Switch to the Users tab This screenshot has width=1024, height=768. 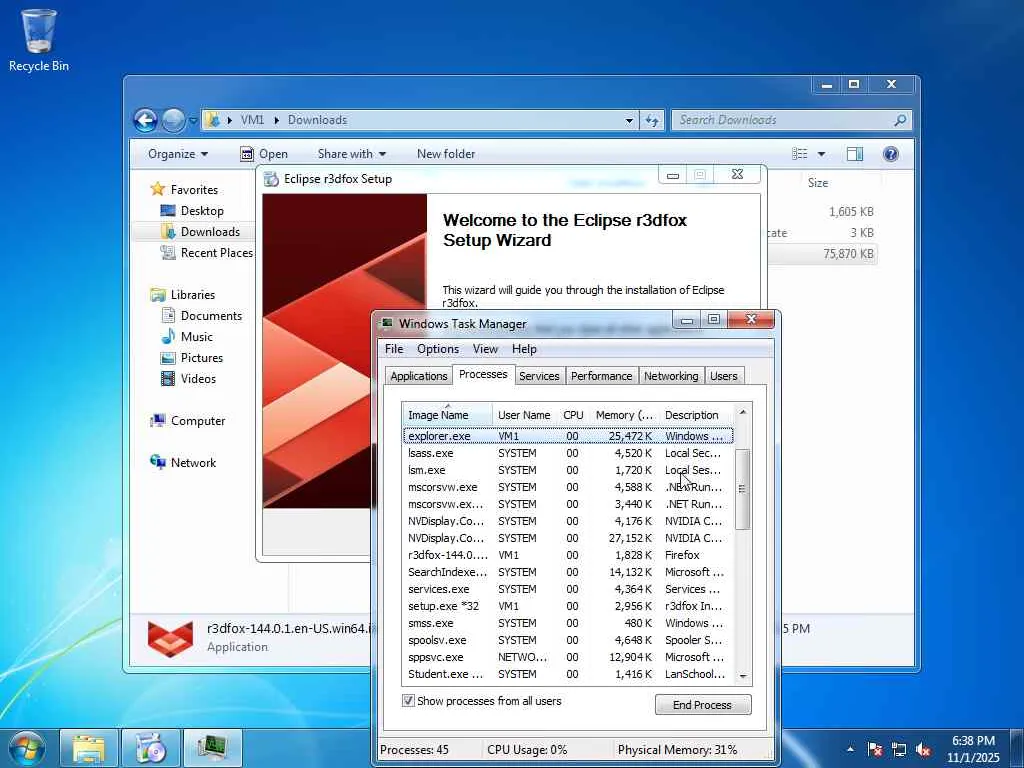tap(724, 376)
